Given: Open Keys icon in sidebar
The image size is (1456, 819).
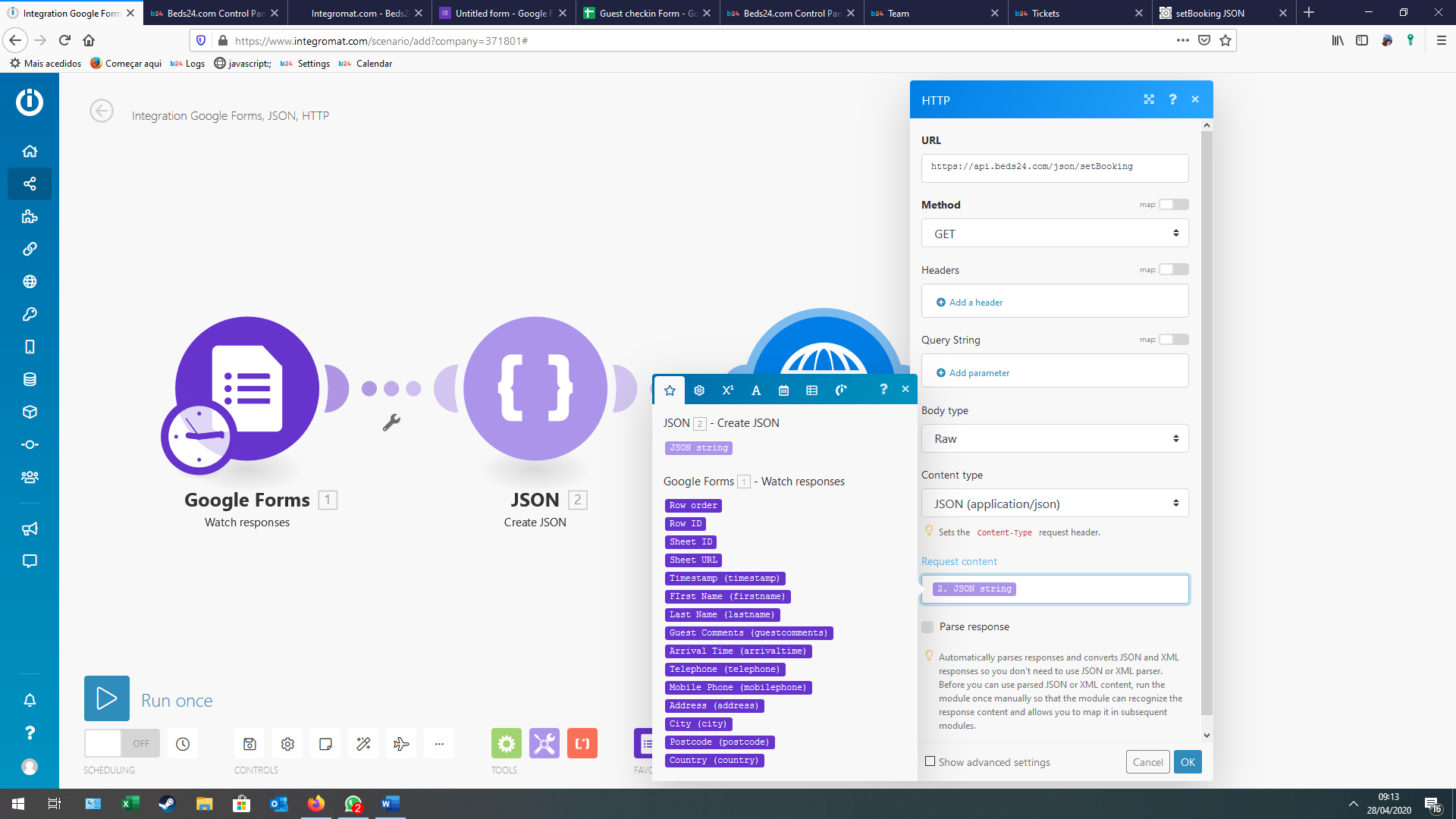Looking at the screenshot, I should coord(30,314).
